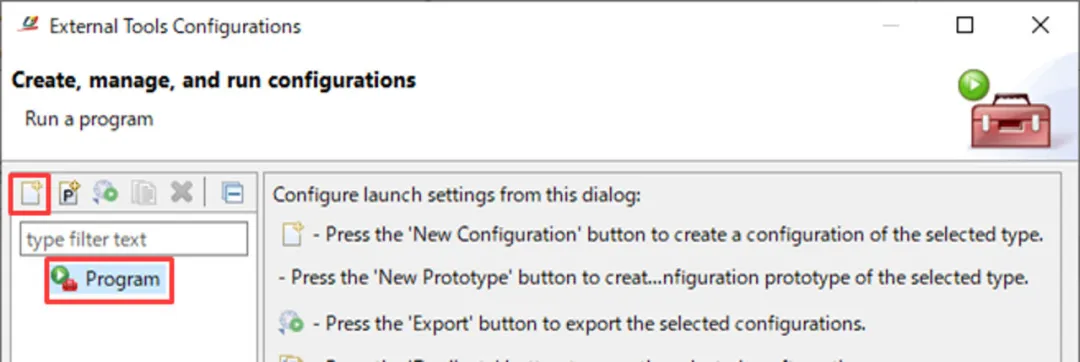Click the export icon beside the 'Export' instruction

(x=291, y=323)
